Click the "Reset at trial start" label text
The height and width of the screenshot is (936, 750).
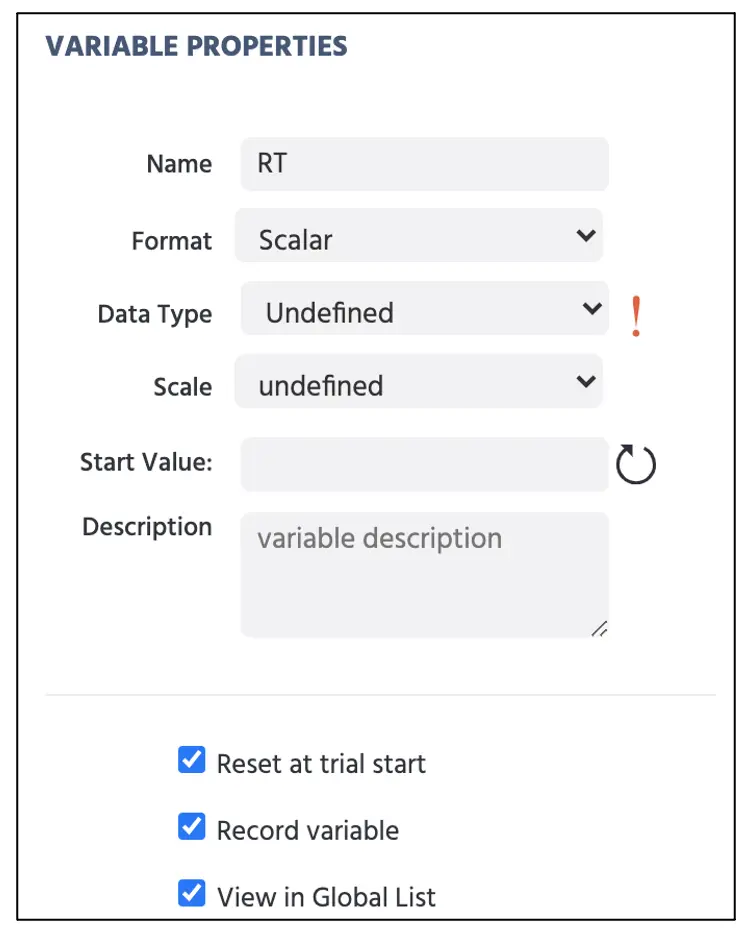321,763
